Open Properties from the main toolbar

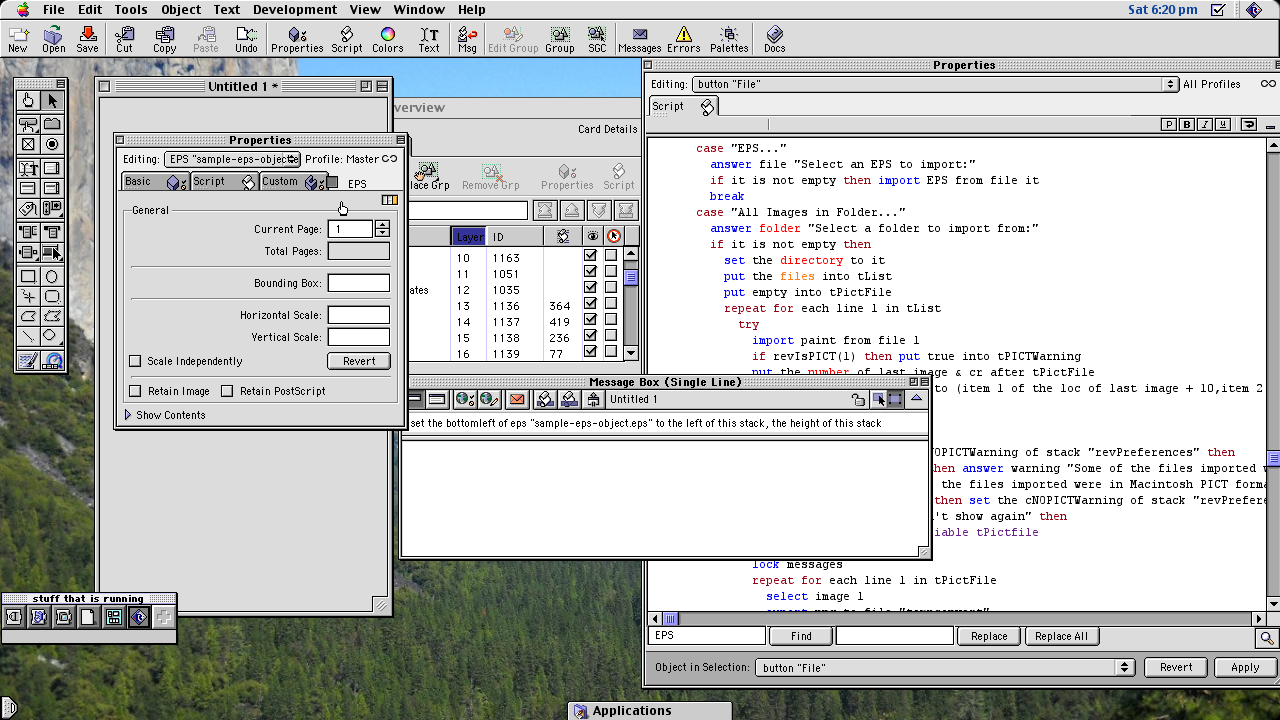297,40
